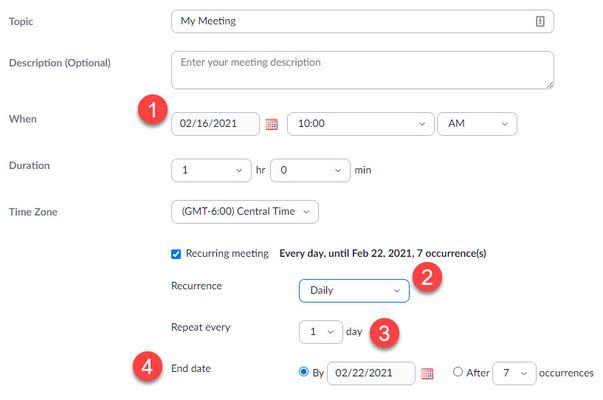Click red step marker number 3
This screenshot has height=400, width=603.
(386, 333)
